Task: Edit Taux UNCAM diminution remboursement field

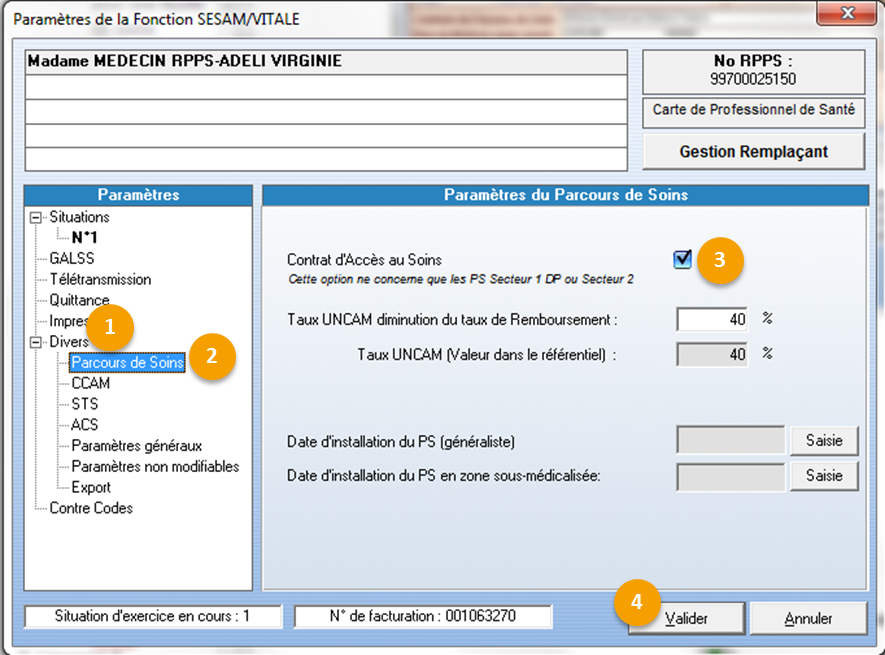Action: tap(712, 320)
